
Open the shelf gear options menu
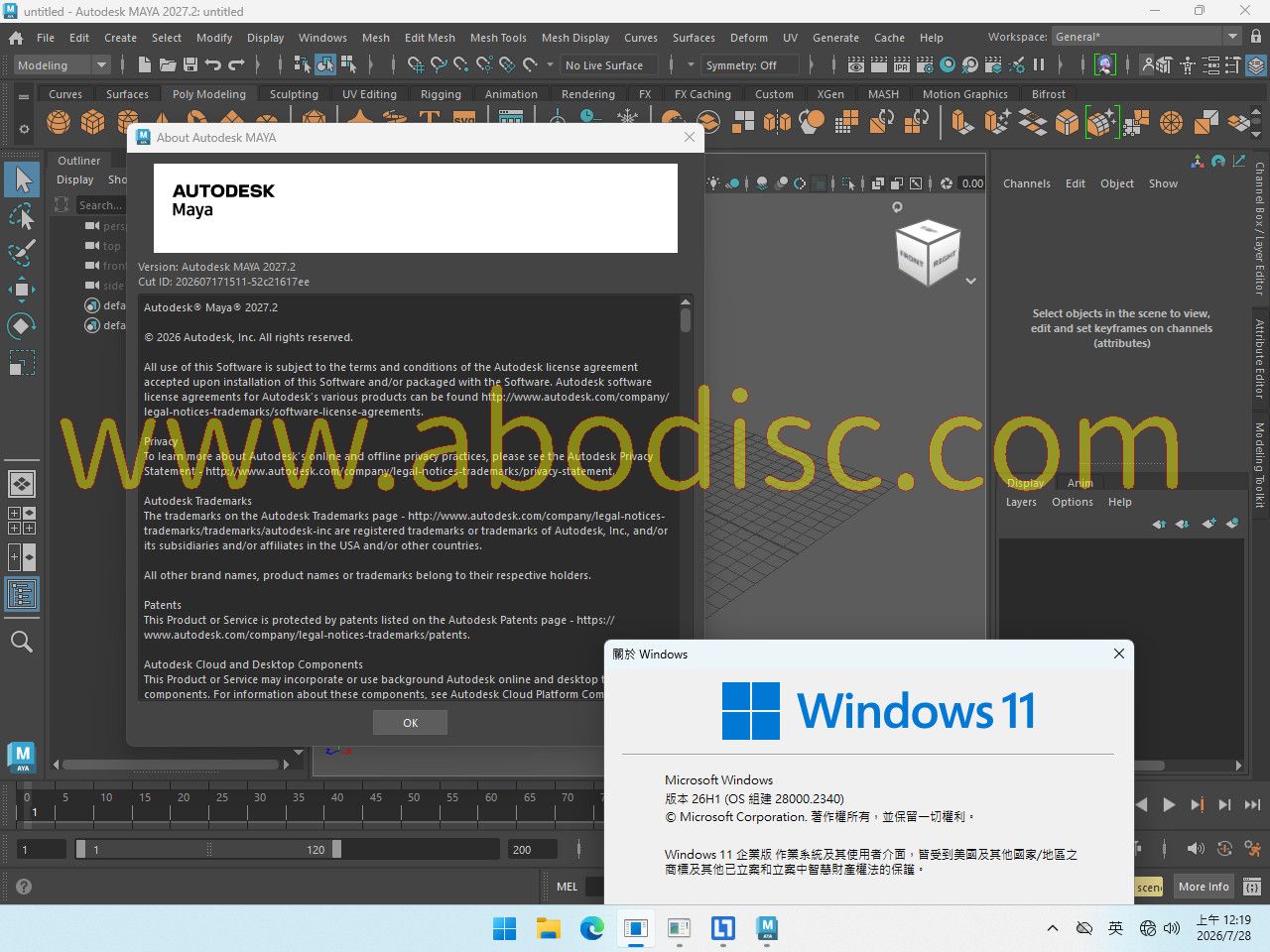pyautogui.click(x=24, y=129)
